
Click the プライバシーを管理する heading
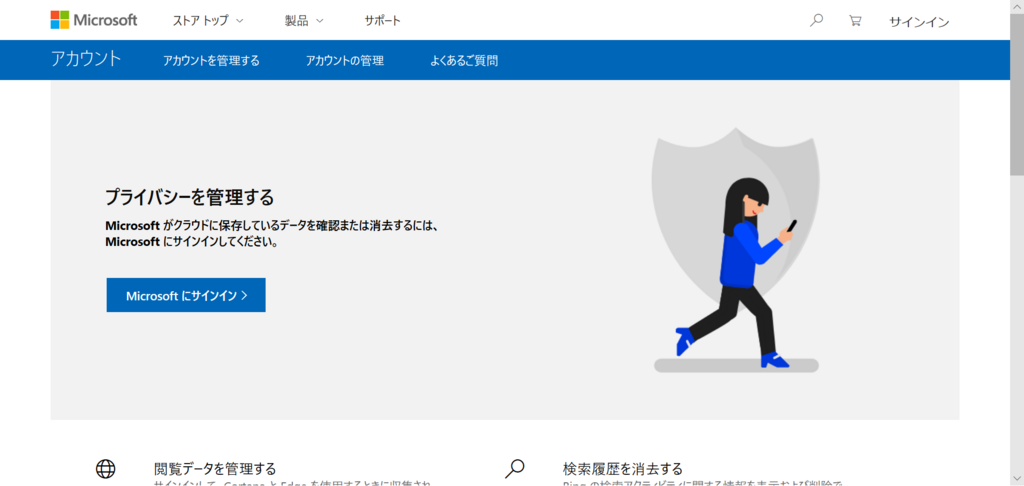pos(189,197)
